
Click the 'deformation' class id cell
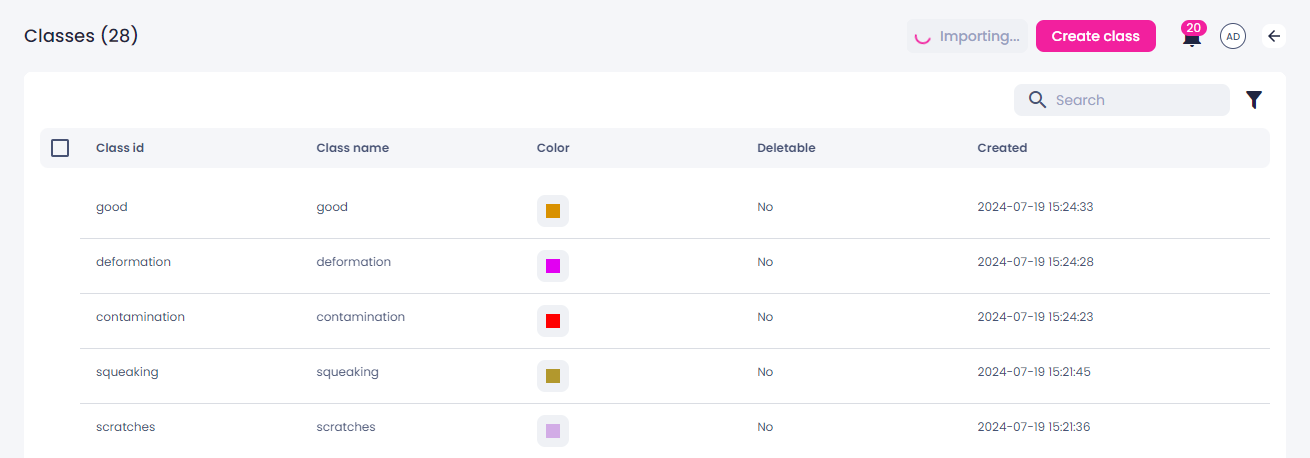133,262
